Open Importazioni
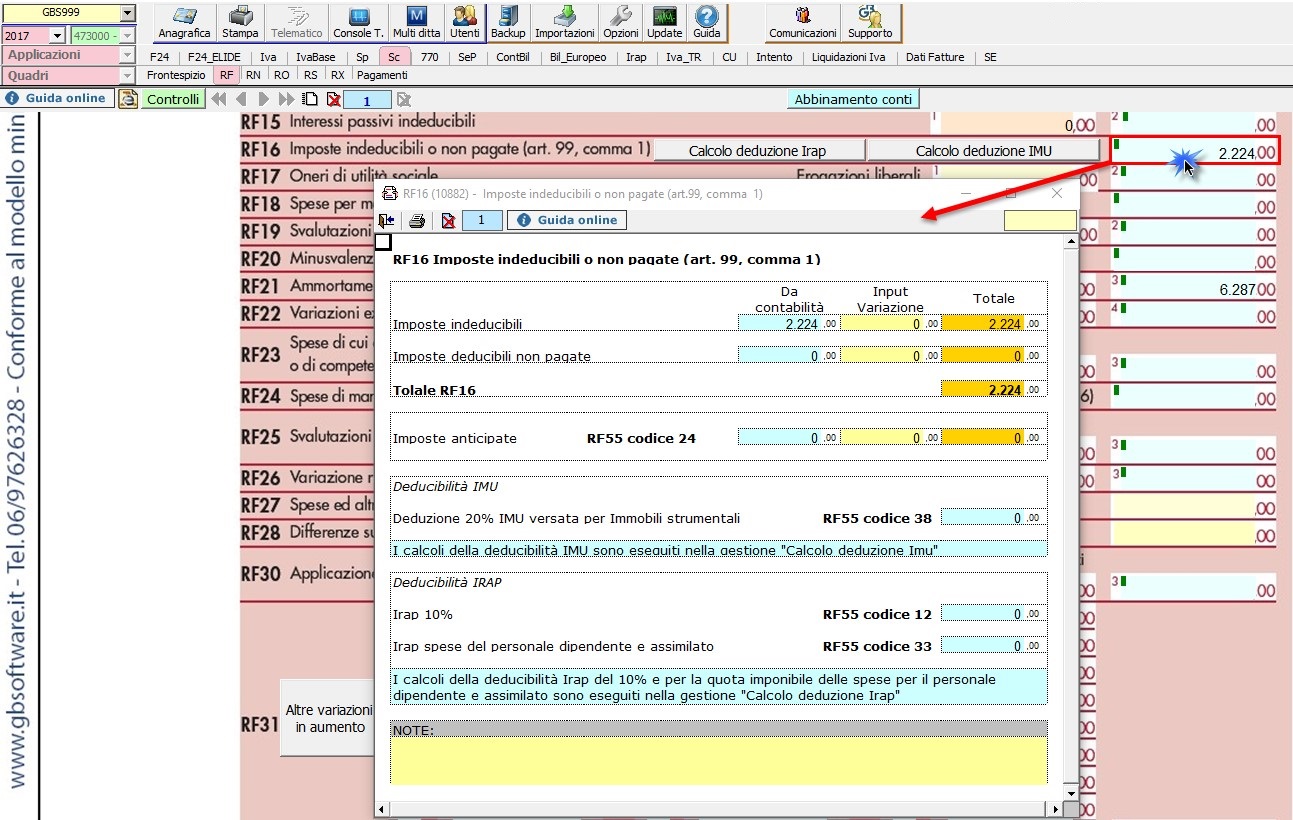 [x=565, y=22]
